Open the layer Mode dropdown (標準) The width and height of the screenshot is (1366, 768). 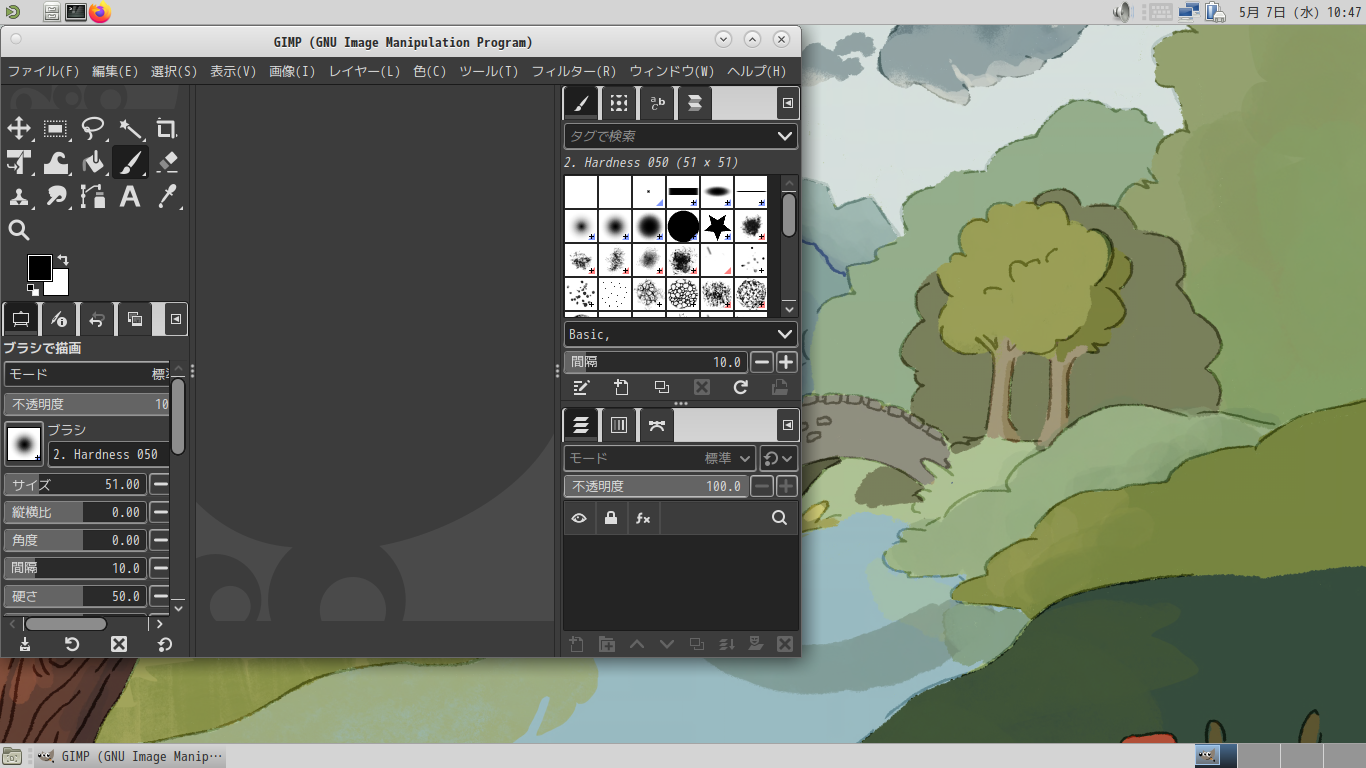[x=660, y=458]
